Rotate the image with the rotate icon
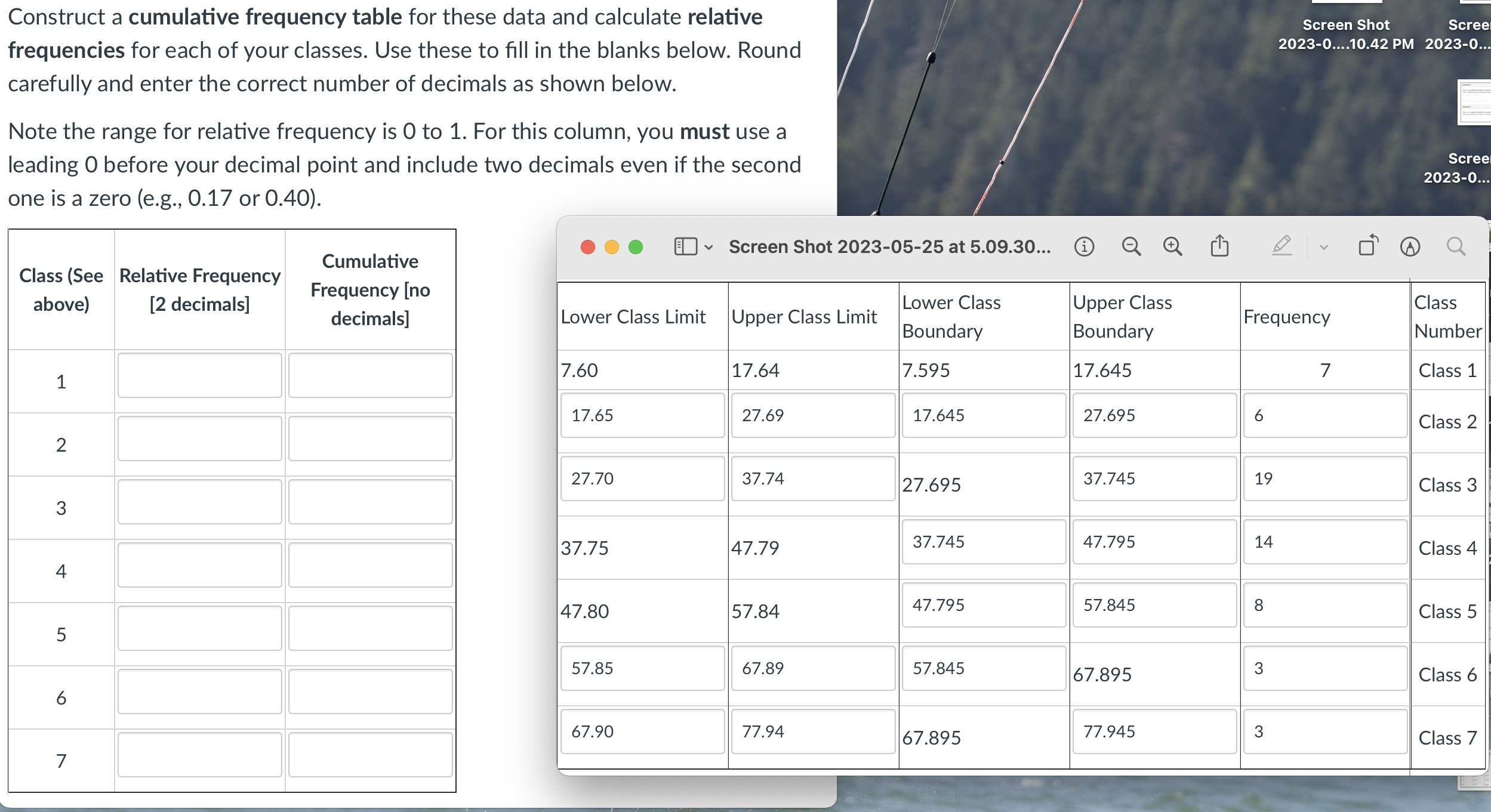1491x812 pixels. [1368, 245]
